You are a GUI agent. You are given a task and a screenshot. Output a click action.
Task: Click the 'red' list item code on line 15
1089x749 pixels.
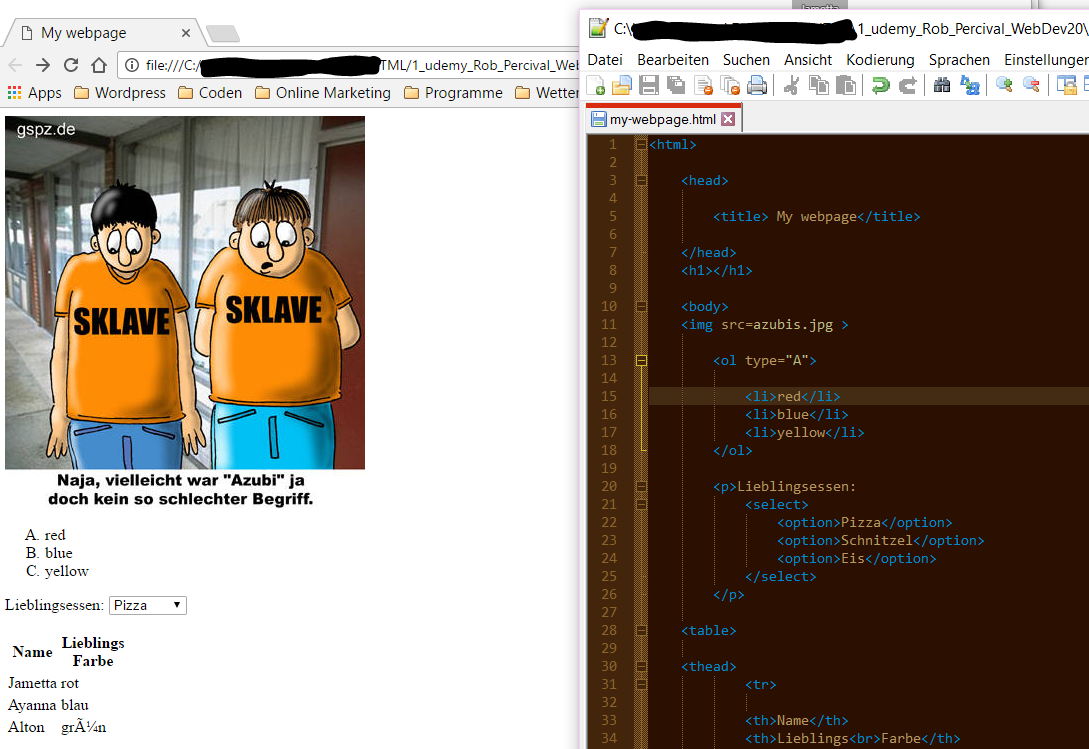pyautogui.click(x=792, y=396)
